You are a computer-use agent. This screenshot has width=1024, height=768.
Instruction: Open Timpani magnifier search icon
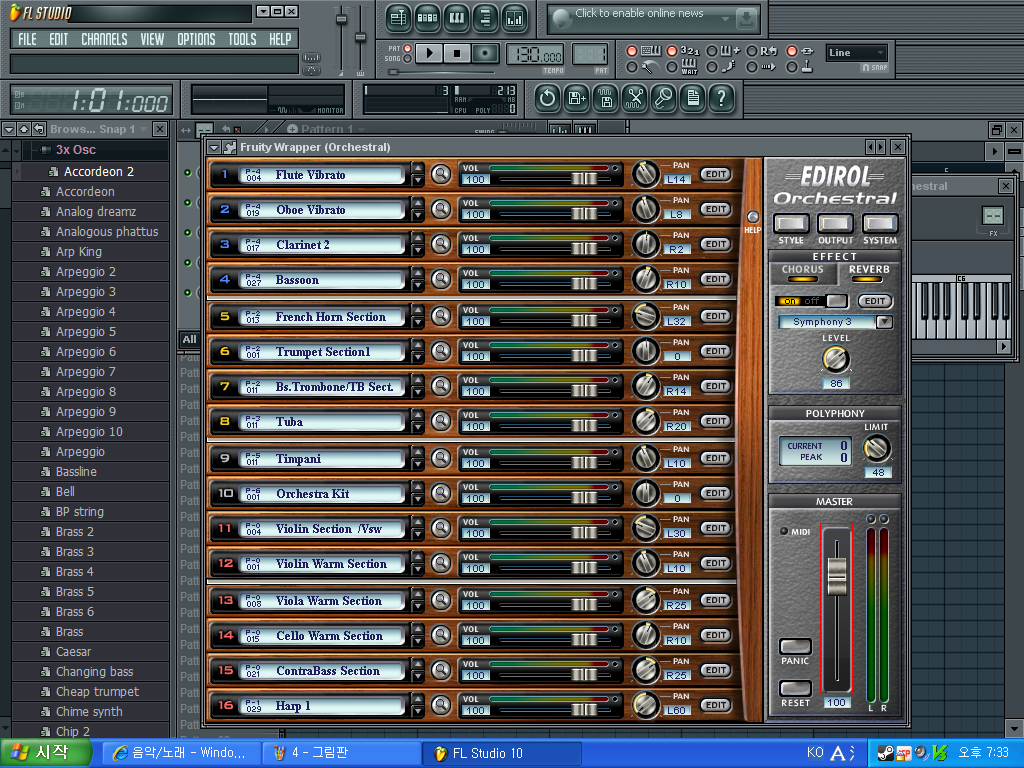tap(441, 458)
